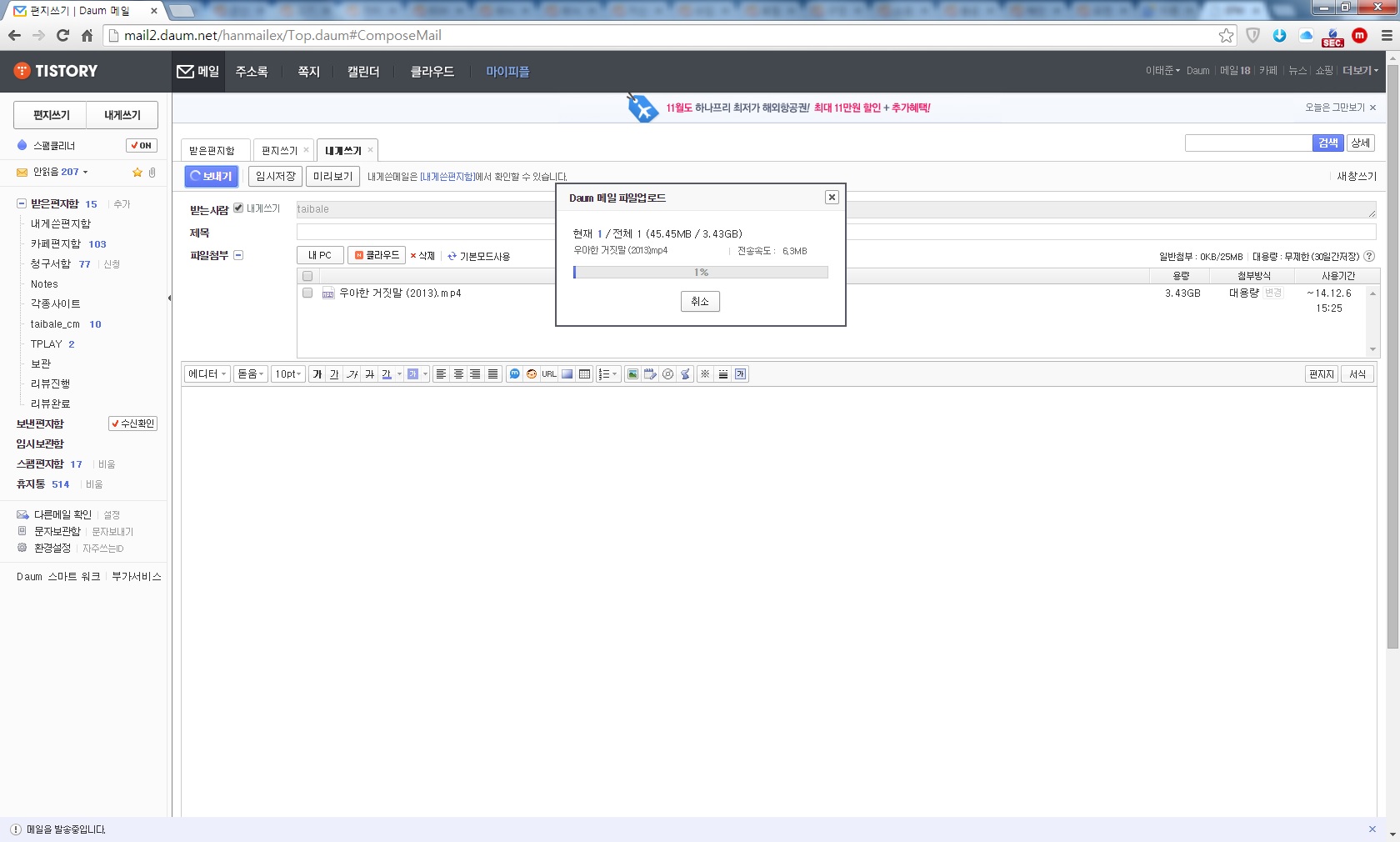Open the text background color picker
The image size is (1400, 842).
[417, 374]
